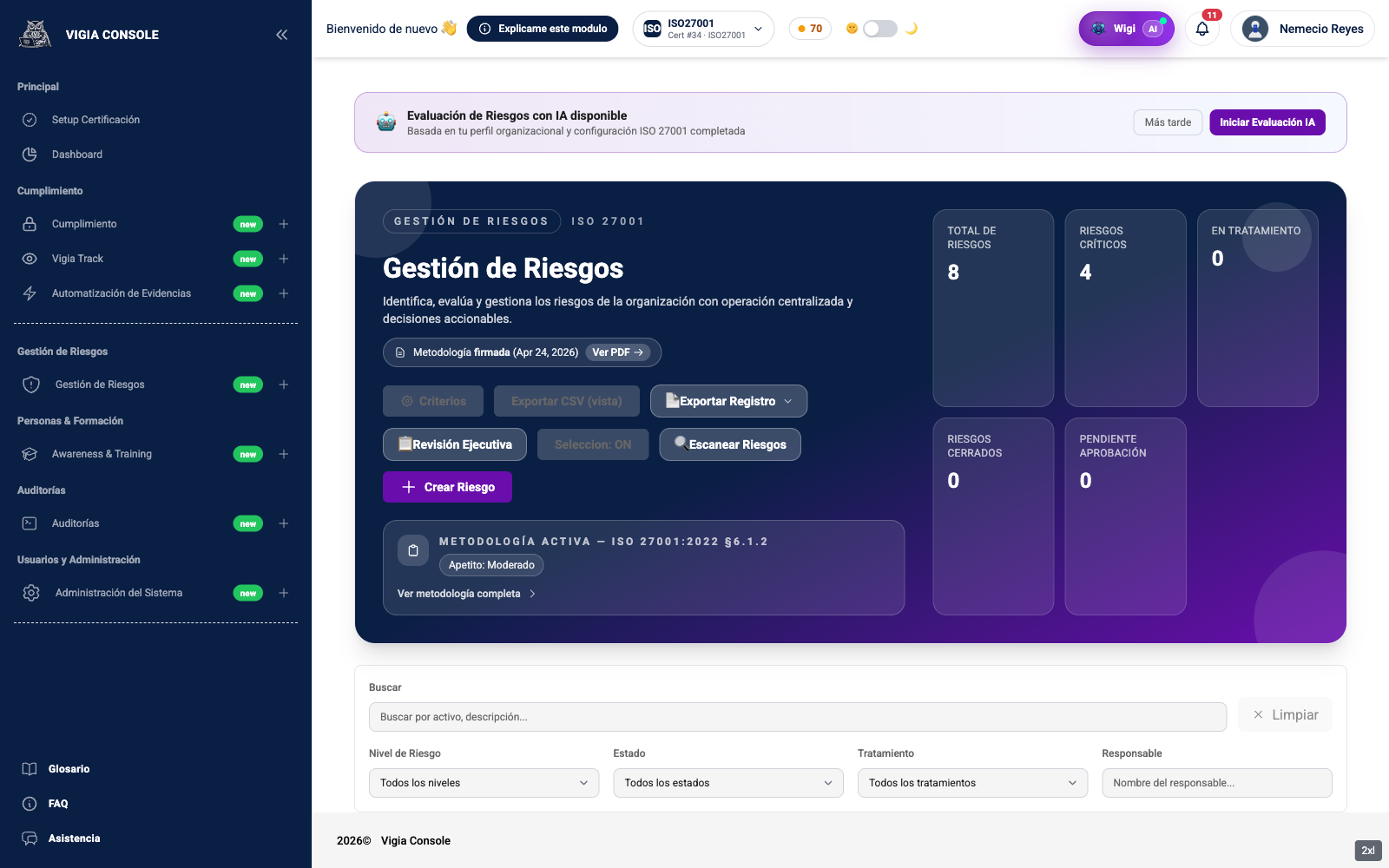This screenshot has height=868, width=1389.
Task: Open Glosario via the book icon
Action: click(30, 769)
